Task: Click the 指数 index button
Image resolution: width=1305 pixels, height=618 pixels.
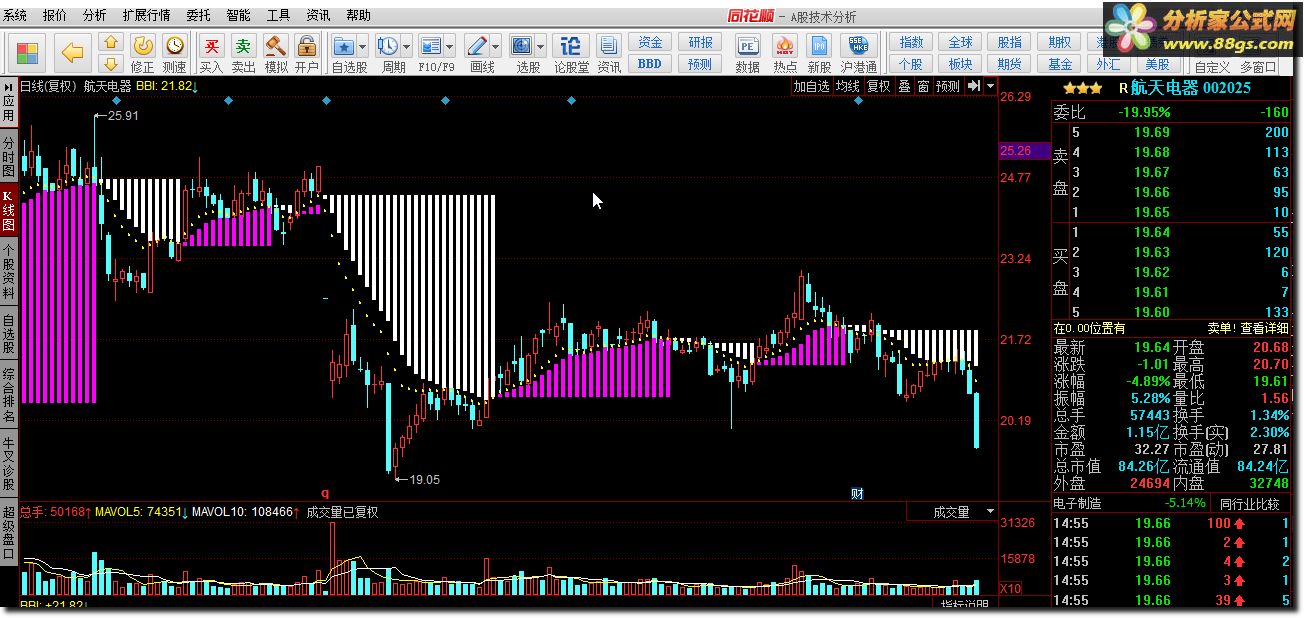Action: pos(911,43)
